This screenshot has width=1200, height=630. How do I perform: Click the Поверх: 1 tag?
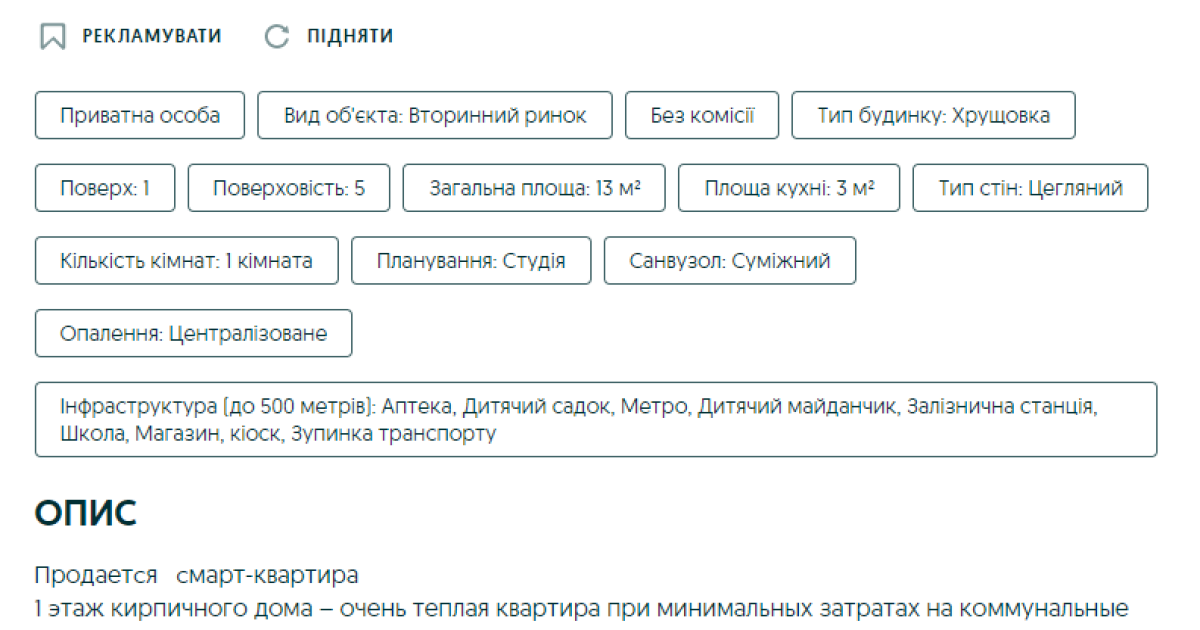pos(105,188)
